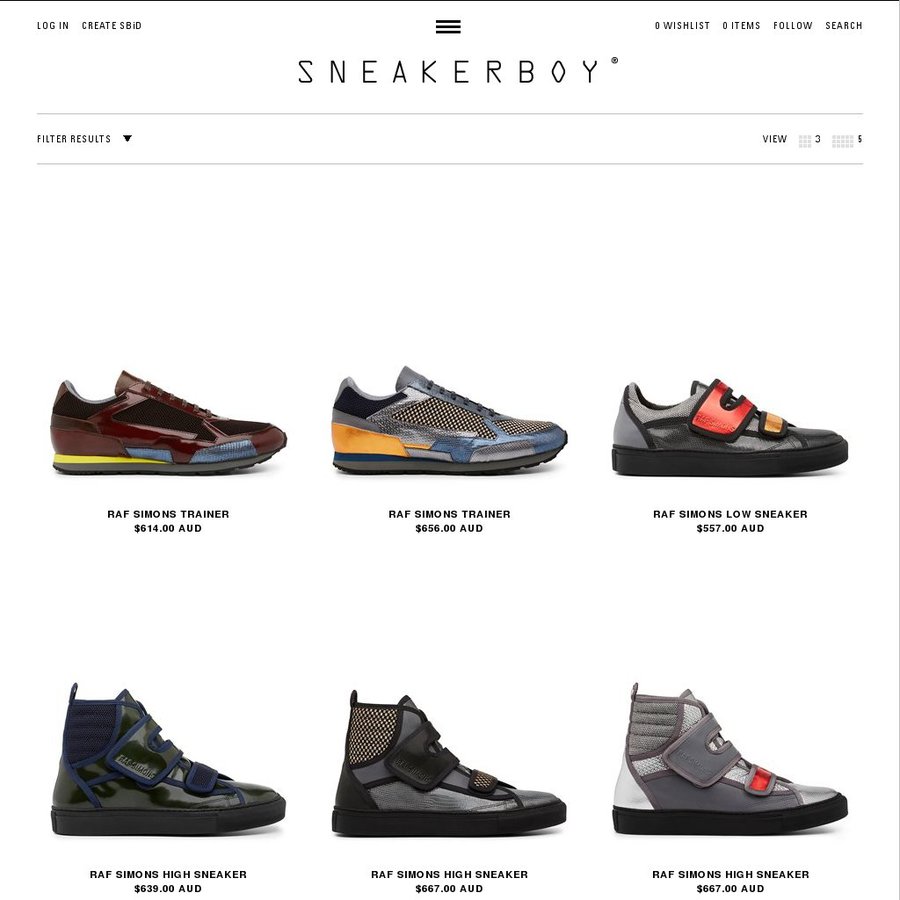This screenshot has height=900, width=900.
Task: Click the $656.00 AUD Trainer title
Action: (x=449, y=514)
